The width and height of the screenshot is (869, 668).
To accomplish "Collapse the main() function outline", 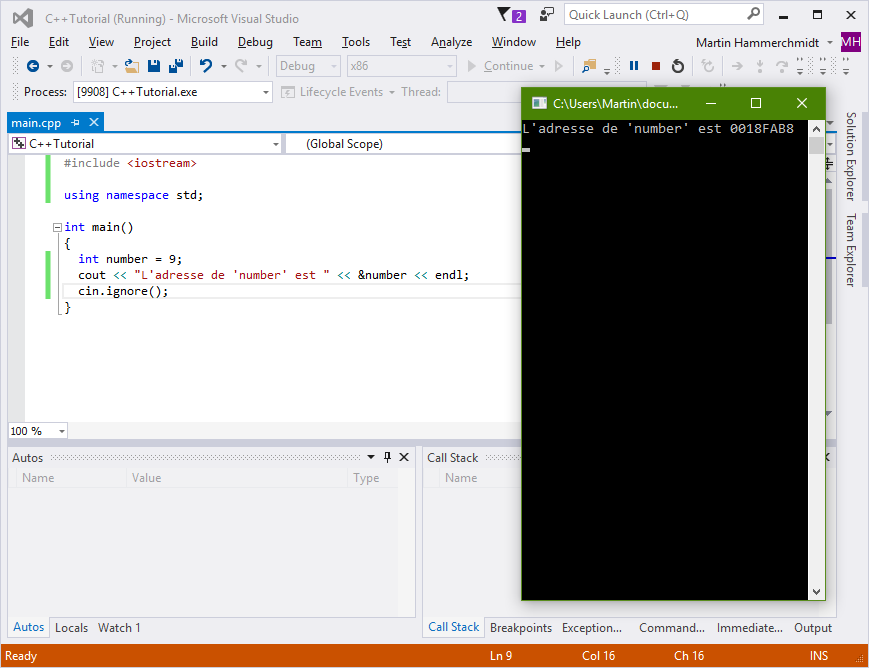I will coord(57,227).
